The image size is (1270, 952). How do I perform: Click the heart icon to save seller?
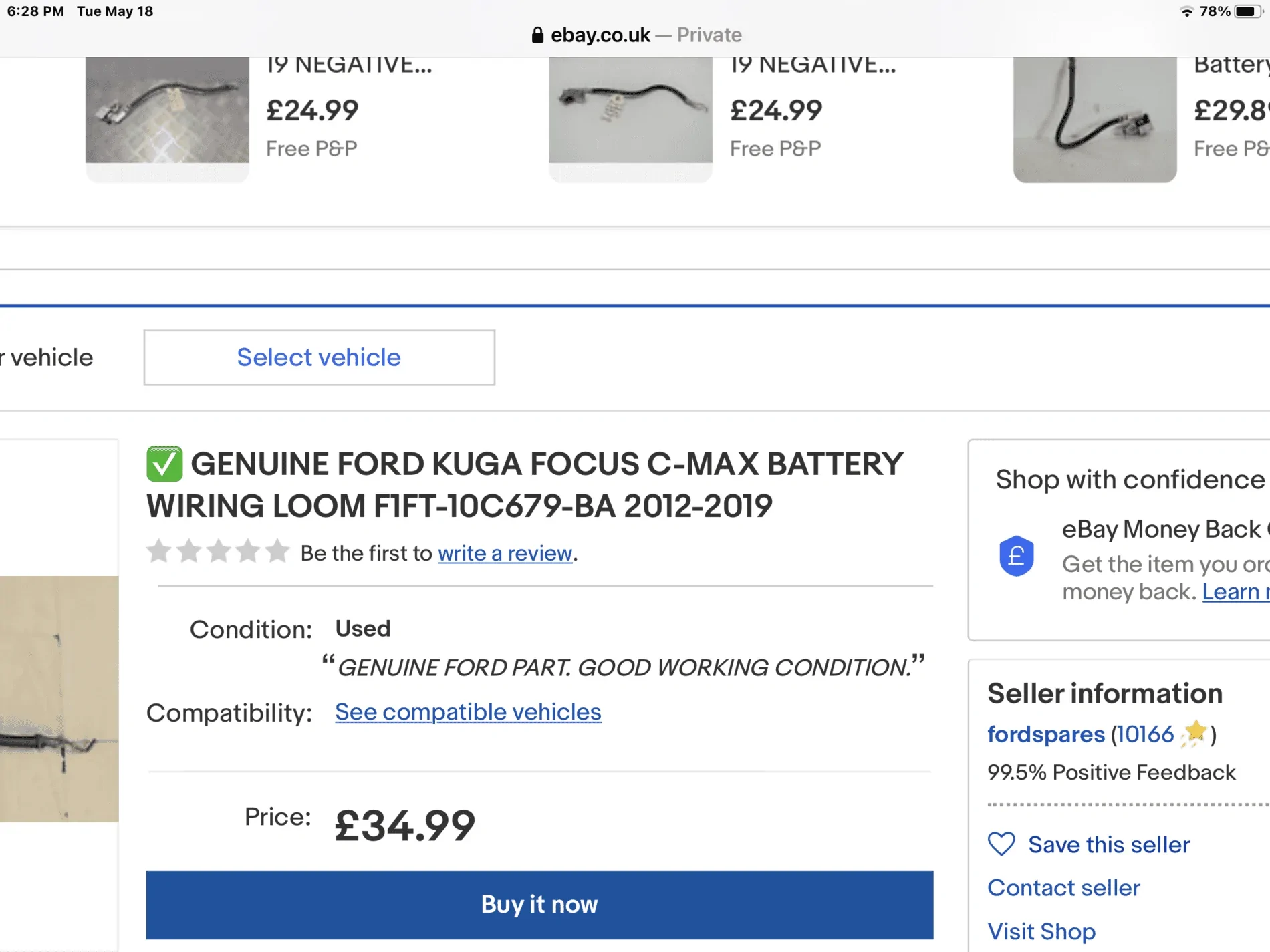click(x=1001, y=844)
